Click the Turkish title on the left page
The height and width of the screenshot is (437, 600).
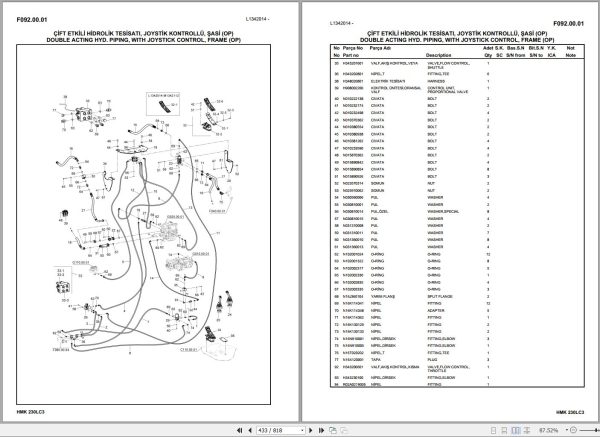coord(143,33)
